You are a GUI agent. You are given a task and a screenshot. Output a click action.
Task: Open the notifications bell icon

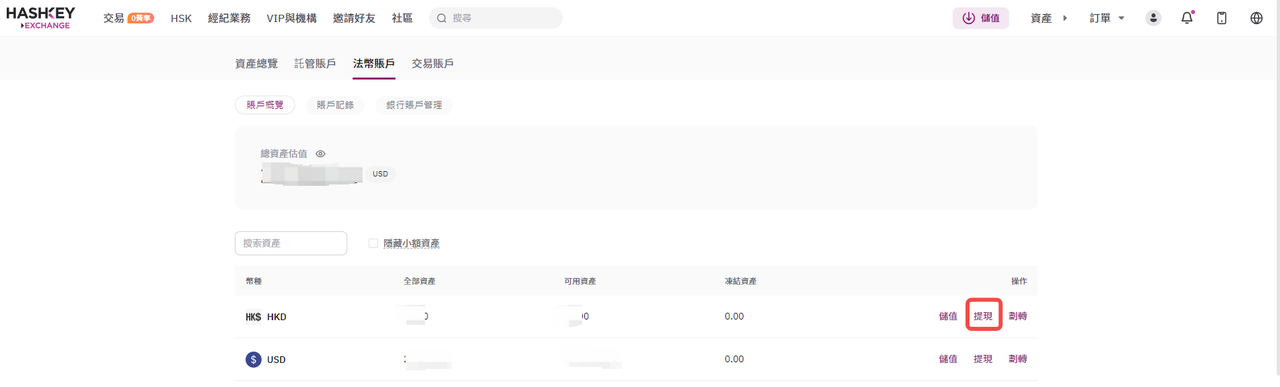[1187, 18]
